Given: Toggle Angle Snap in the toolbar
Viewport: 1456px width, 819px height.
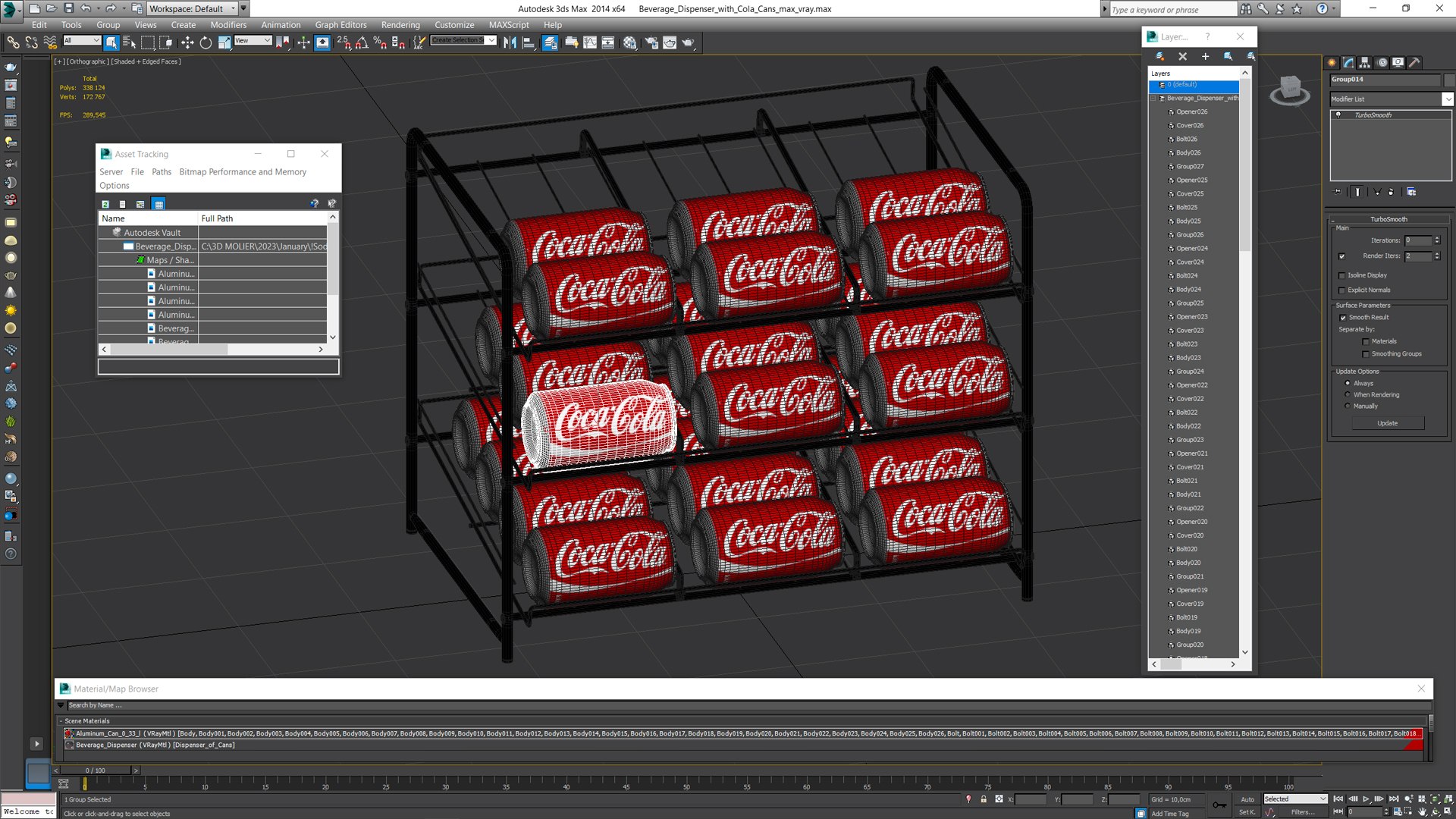Looking at the screenshot, I should tap(362, 42).
